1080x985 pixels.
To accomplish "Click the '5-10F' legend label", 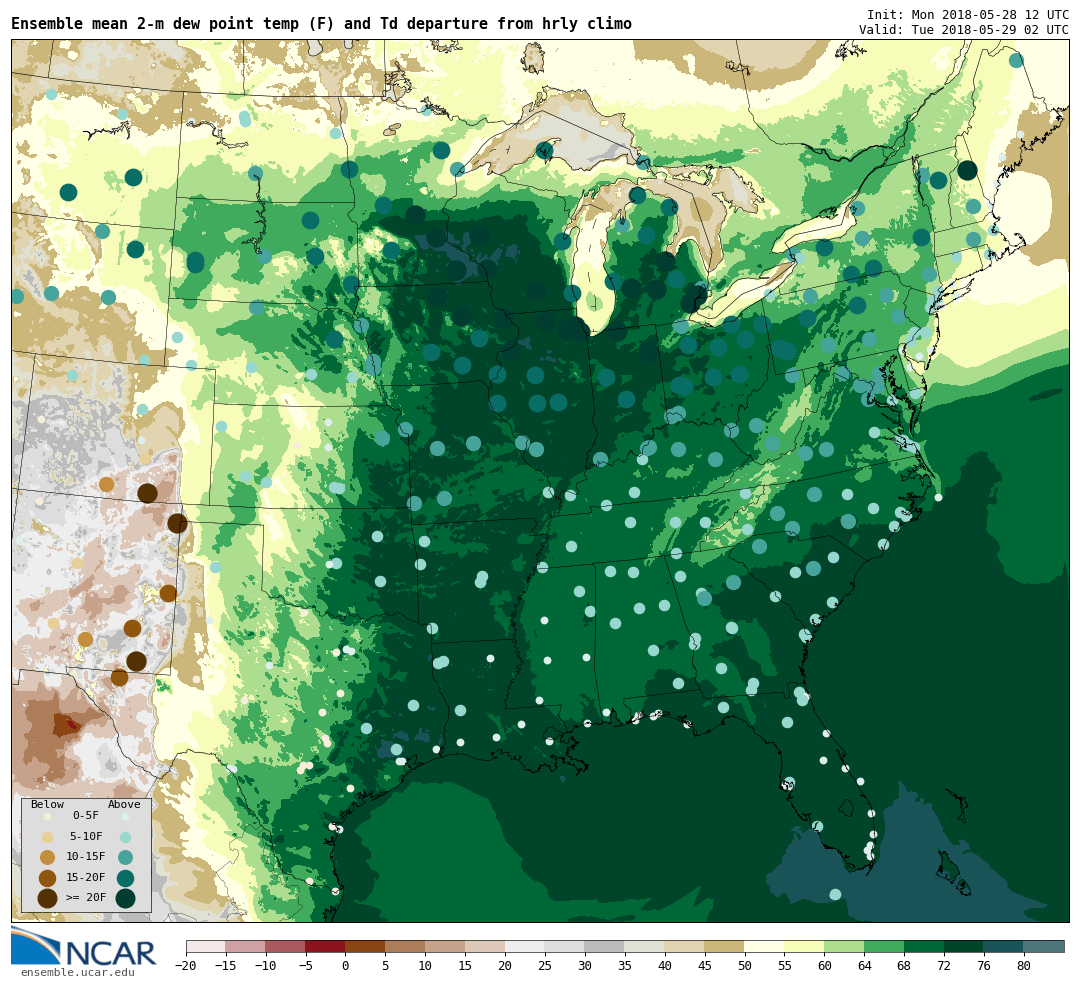I will pyautogui.click(x=86, y=836).
